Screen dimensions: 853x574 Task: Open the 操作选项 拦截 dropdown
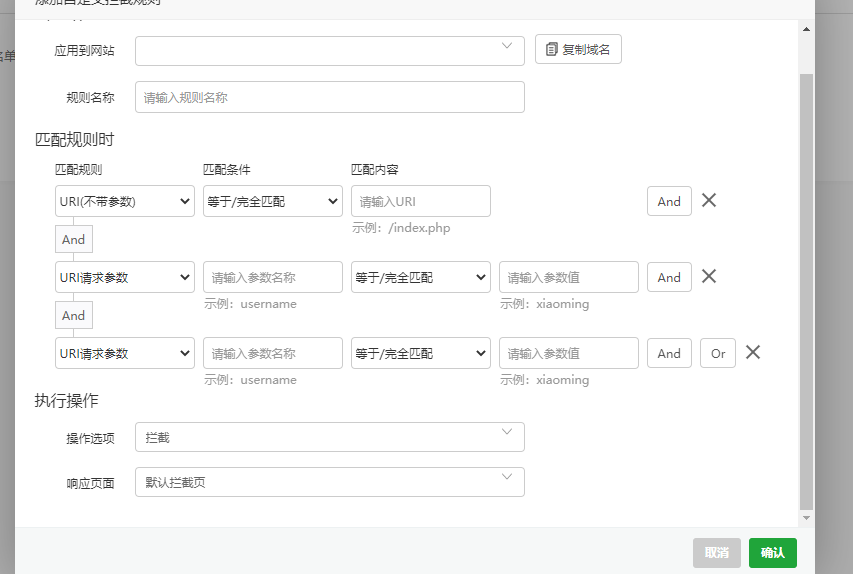pyautogui.click(x=329, y=437)
